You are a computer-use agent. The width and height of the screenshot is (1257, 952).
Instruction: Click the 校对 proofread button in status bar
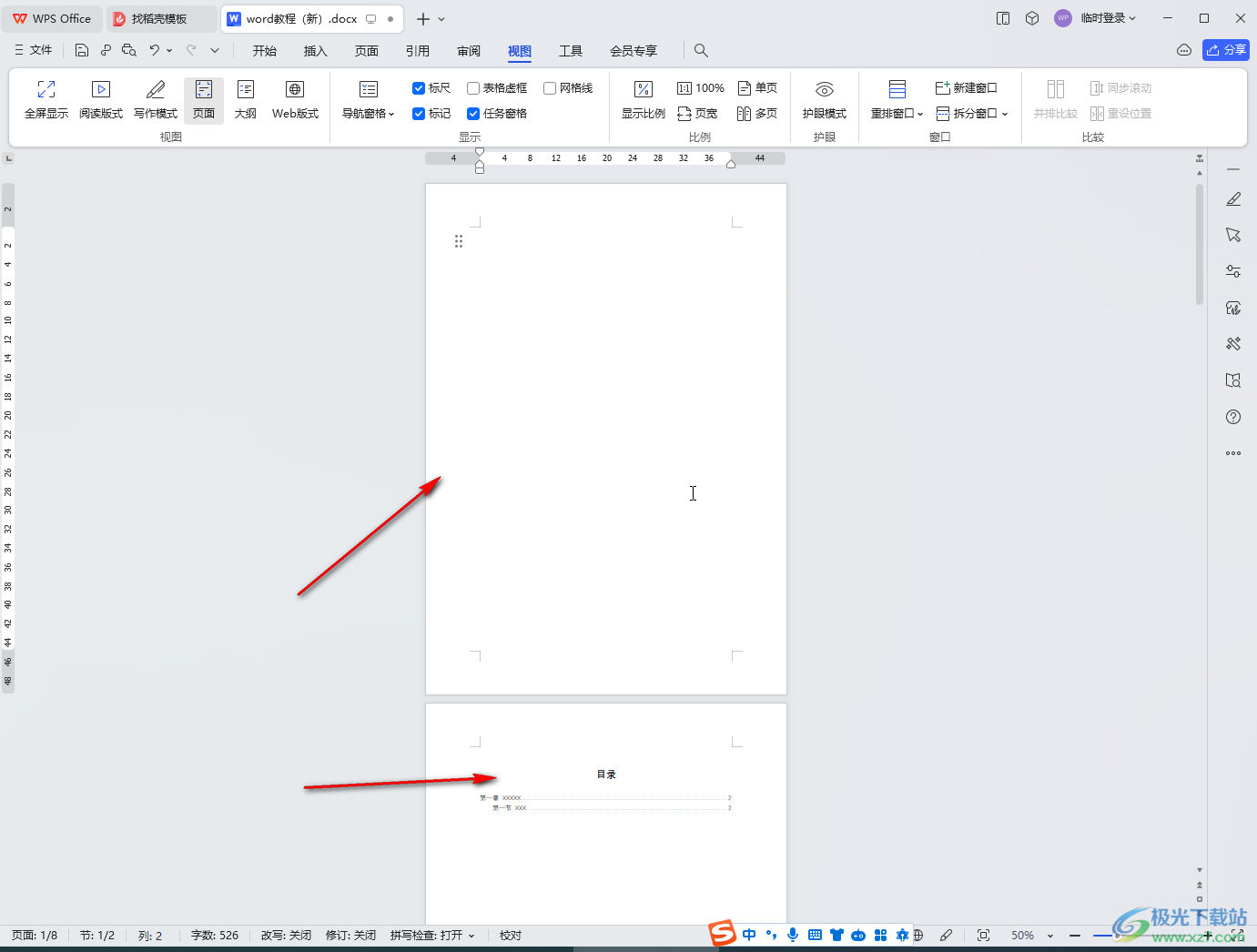pyautogui.click(x=511, y=936)
